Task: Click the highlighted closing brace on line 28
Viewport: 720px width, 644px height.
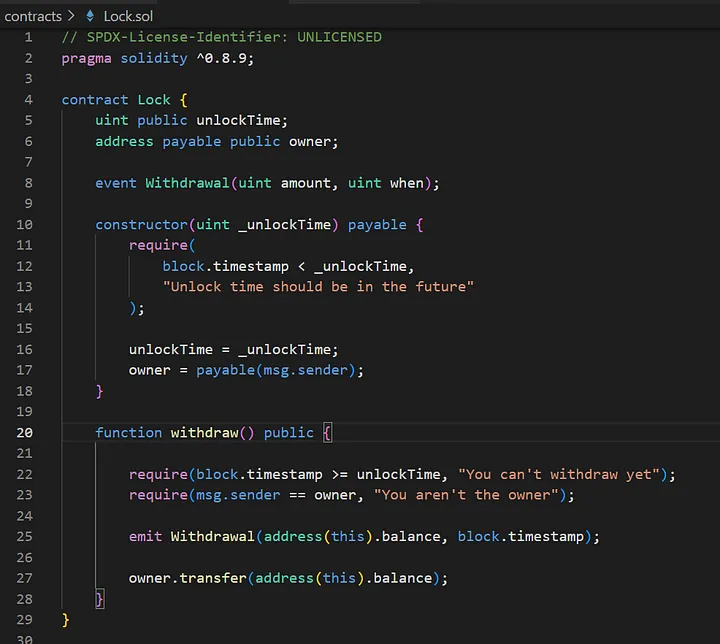Action: coord(99,599)
